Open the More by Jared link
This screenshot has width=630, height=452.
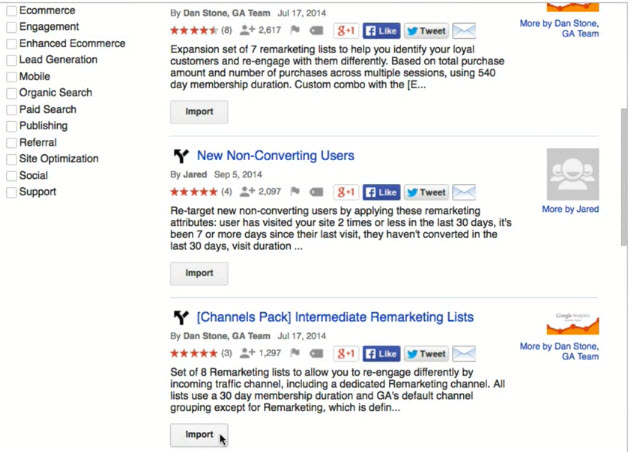pos(570,210)
